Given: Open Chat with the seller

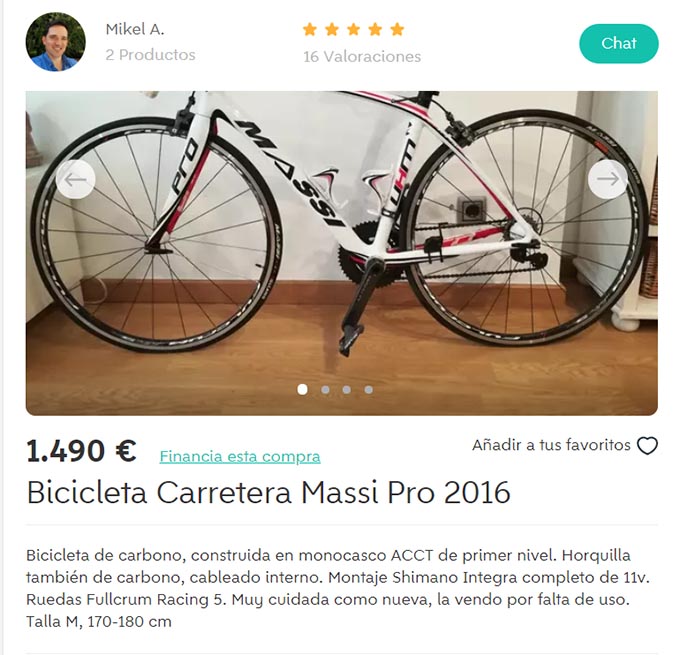Looking at the screenshot, I should [x=618, y=43].
